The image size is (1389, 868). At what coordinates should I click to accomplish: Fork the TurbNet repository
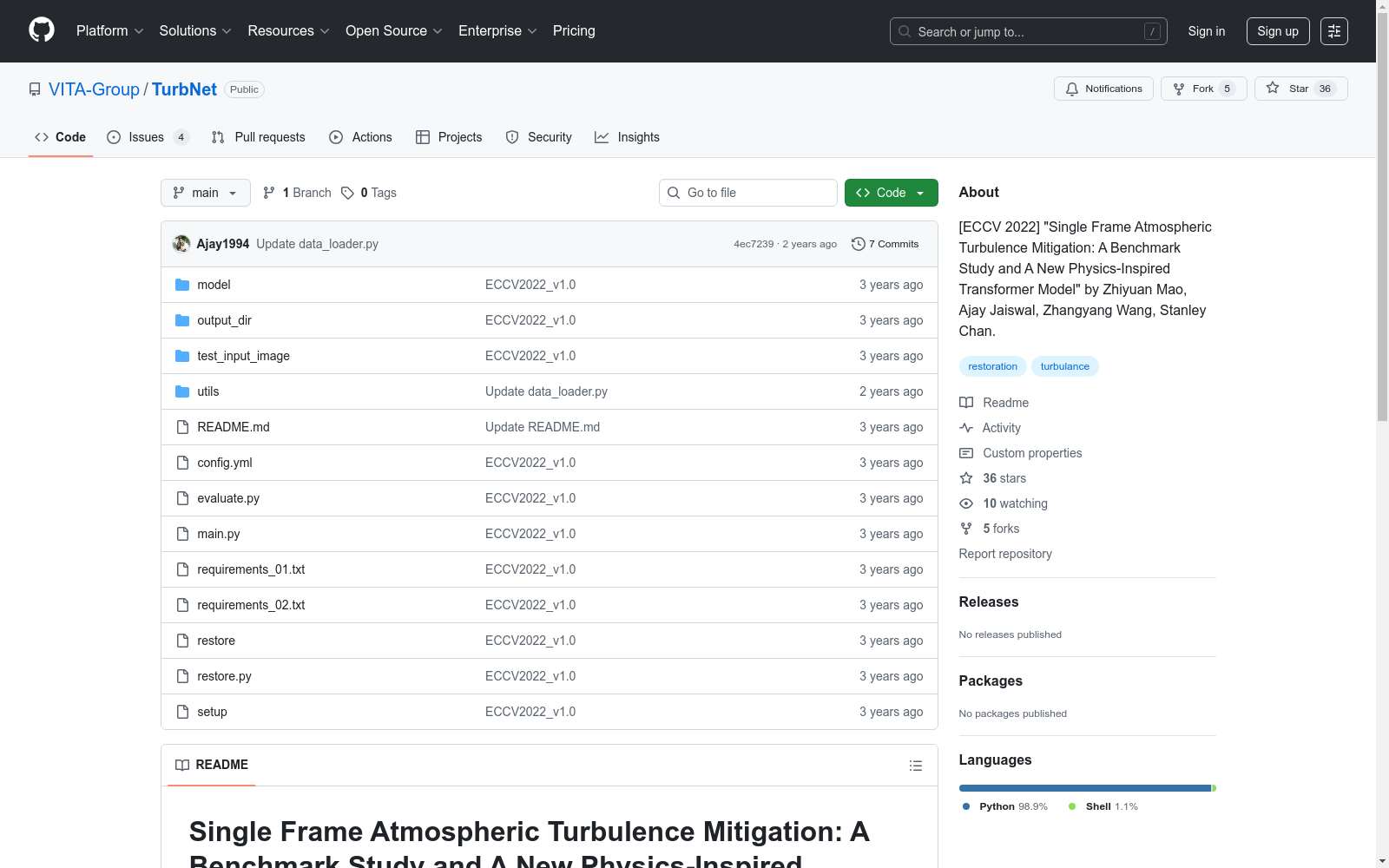click(x=1203, y=89)
